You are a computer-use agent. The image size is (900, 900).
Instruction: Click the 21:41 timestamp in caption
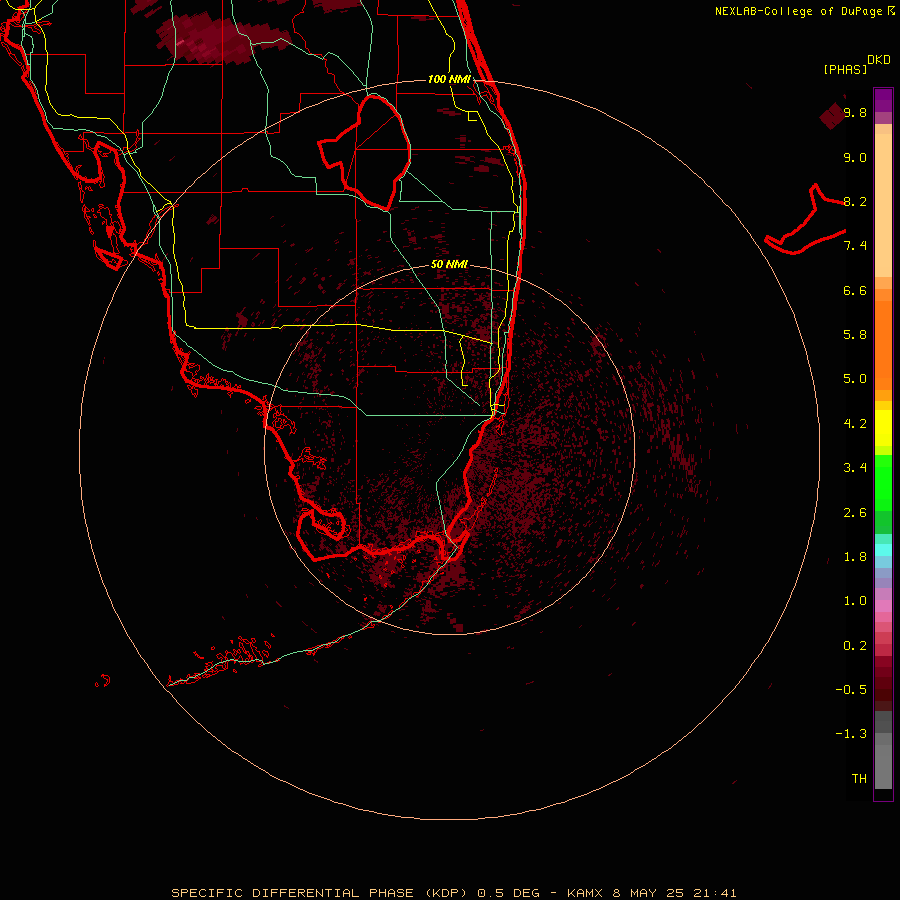[x=715, y=893]
